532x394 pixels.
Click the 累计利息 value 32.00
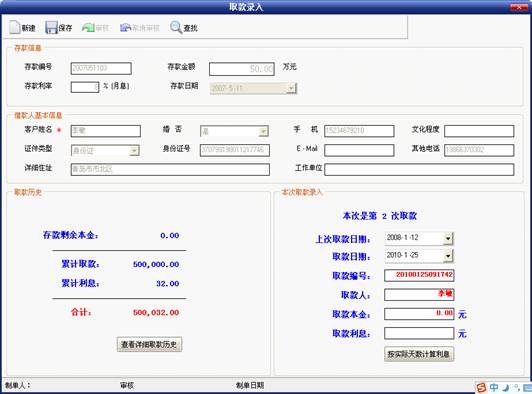click(x=168, y=284)
